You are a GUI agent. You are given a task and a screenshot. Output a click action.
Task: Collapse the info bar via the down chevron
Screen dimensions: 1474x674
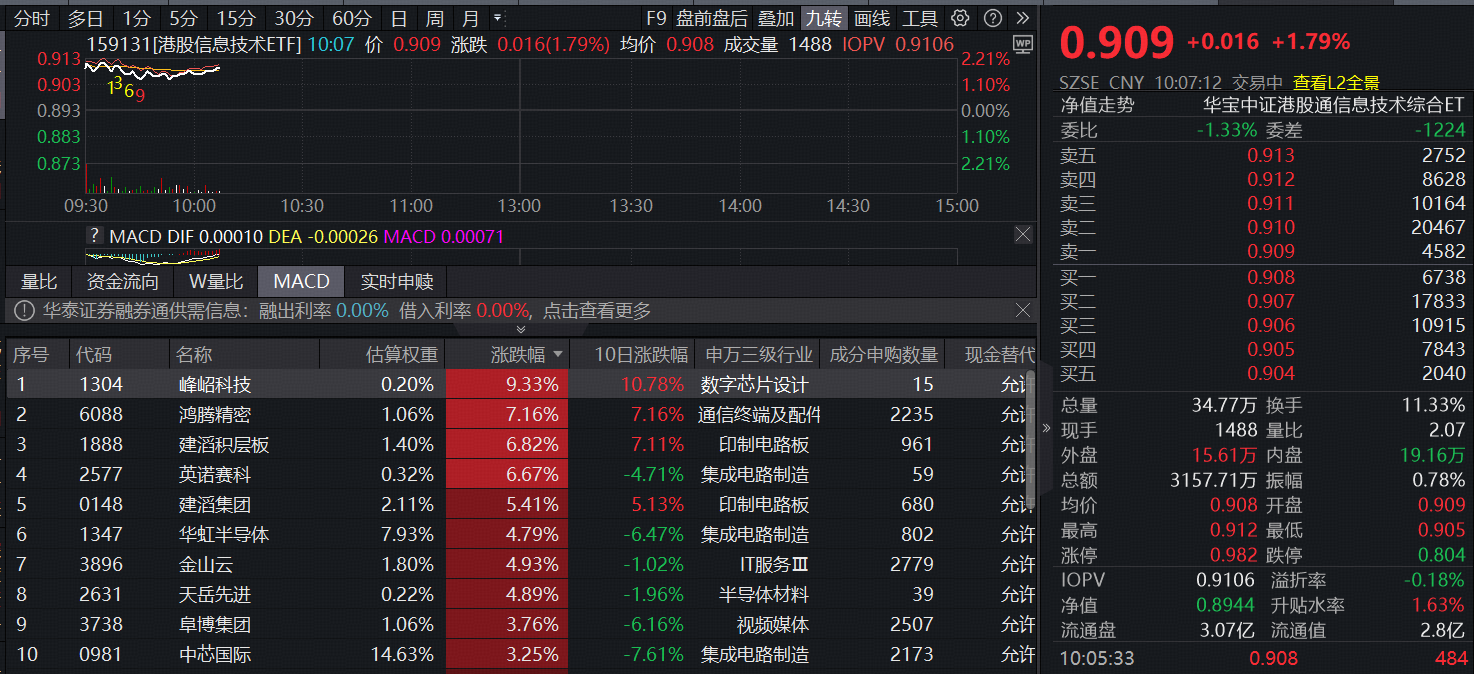(x=521, y=328)
